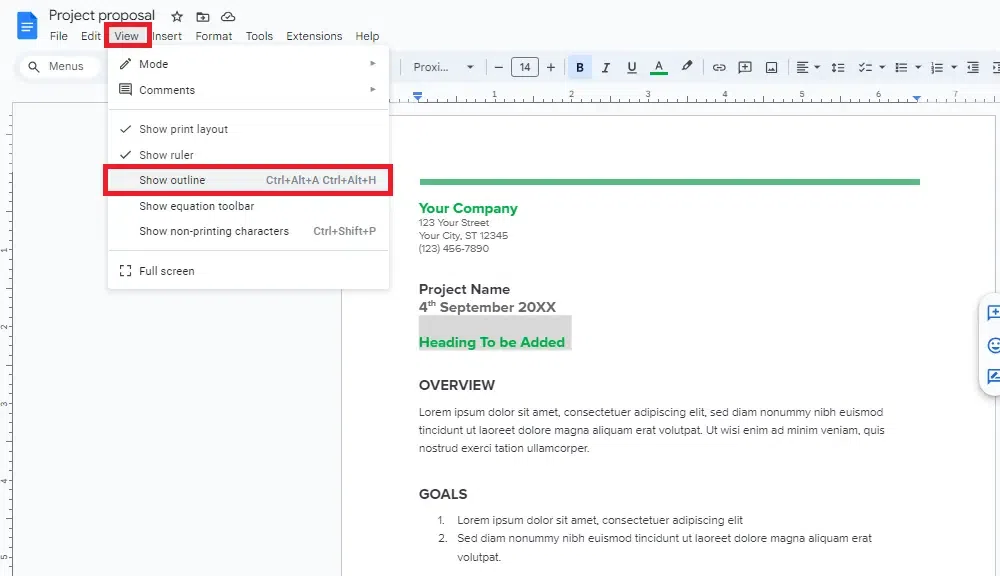The height and width of the screenshot is (576, 1000).
Task: Click the OVERVIEW heading
Action: (x=457, y=385)
